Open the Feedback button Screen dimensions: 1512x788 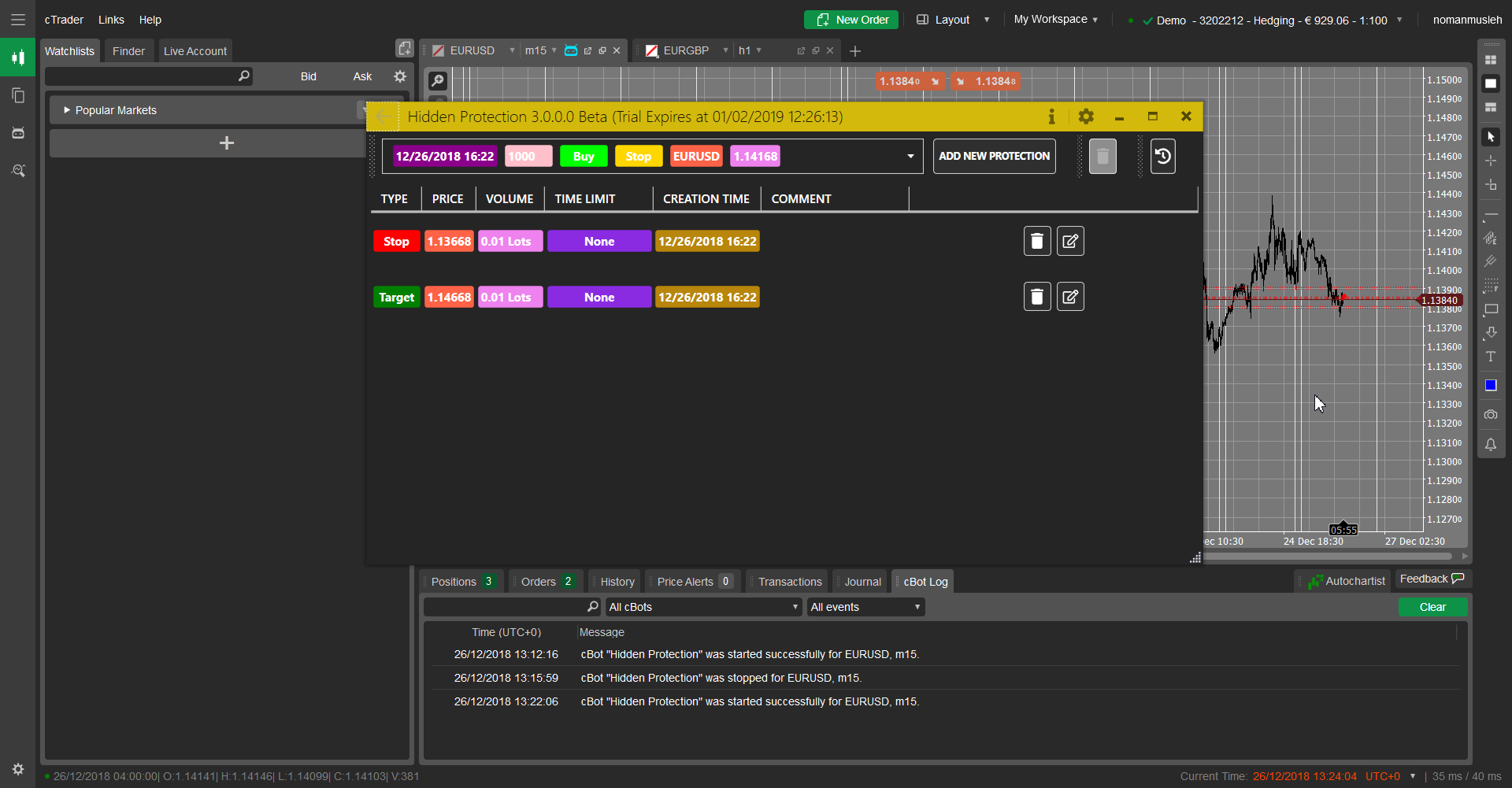click(x=1432, y=579)
